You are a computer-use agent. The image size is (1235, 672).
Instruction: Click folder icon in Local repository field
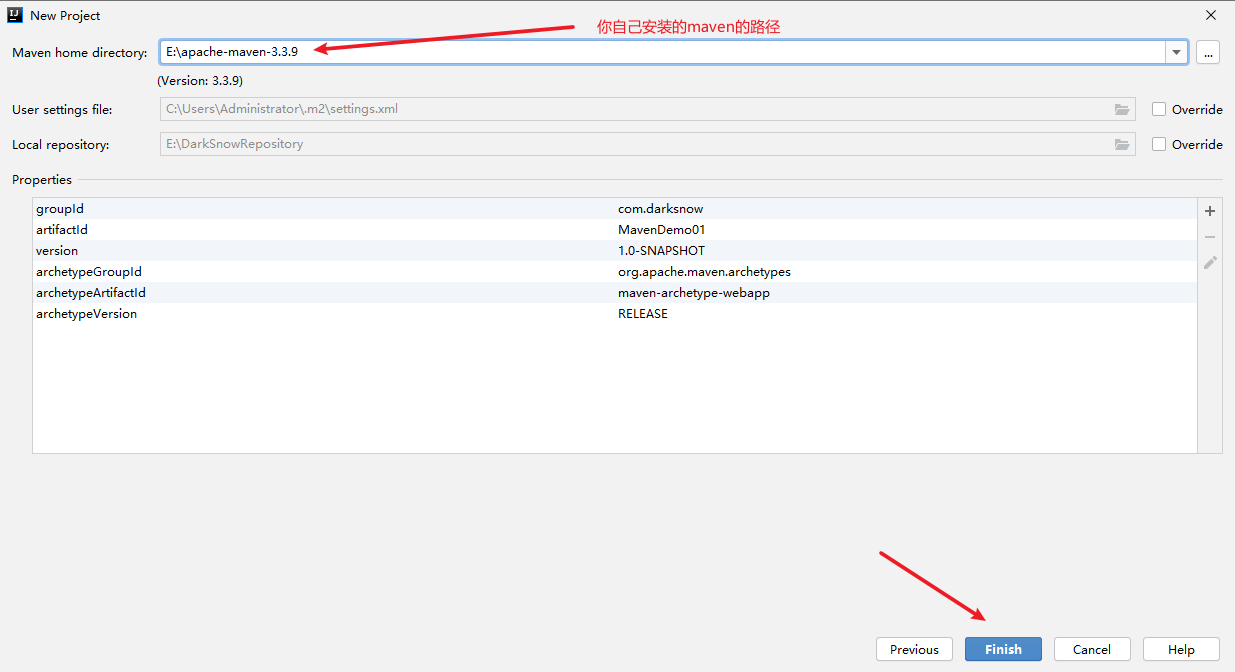coord(1122,144)
